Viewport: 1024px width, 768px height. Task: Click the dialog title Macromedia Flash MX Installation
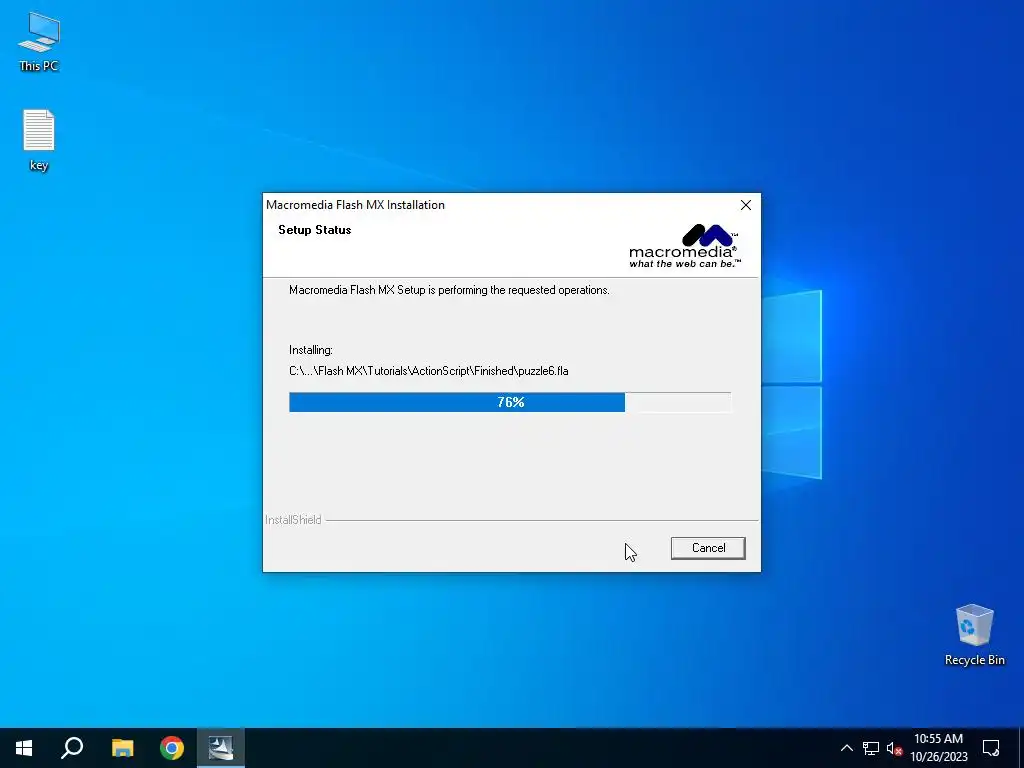point(355,205)
